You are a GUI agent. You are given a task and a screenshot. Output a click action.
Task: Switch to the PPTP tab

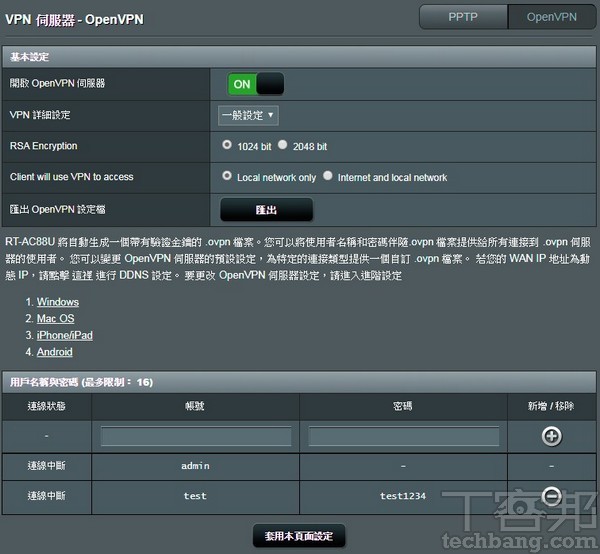[463, 17]
